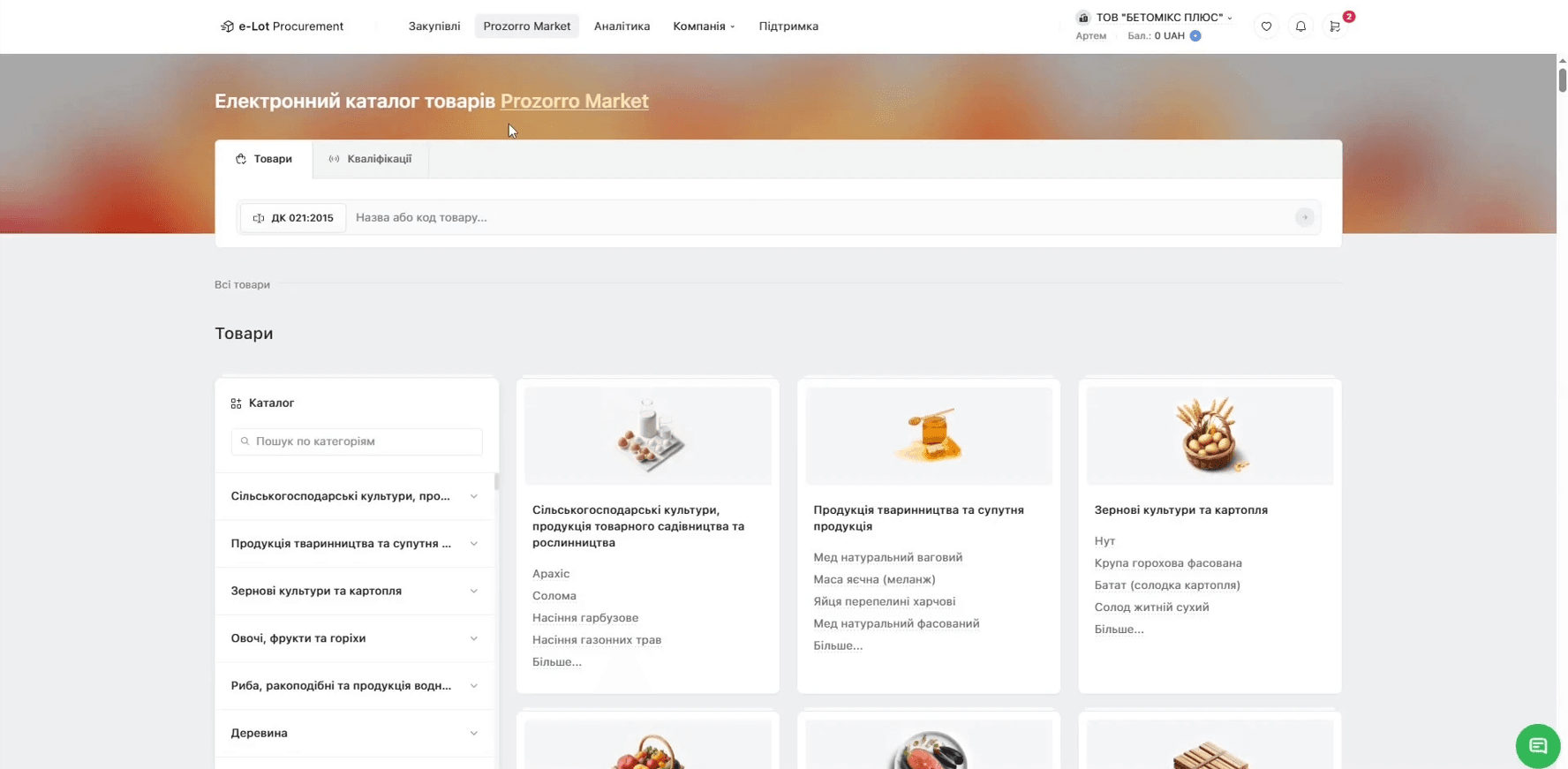Click the blue plus icon next to balance

[1195, 36]
